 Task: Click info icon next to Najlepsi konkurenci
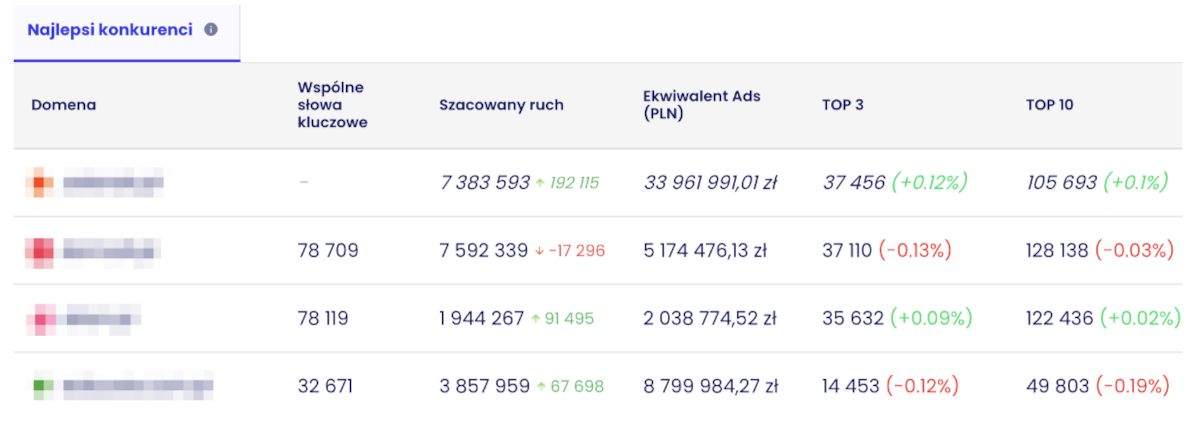click(211, 30)
